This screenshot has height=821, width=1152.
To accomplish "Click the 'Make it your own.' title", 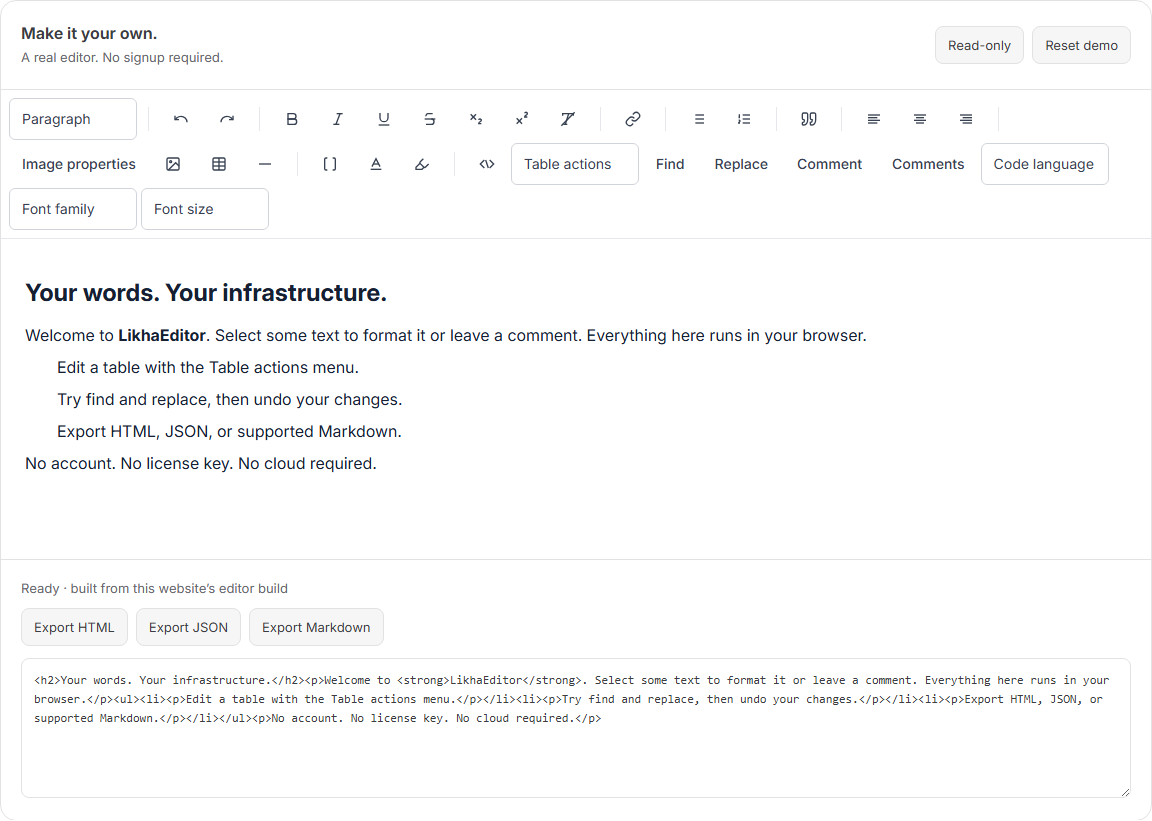I will (89, 33).
